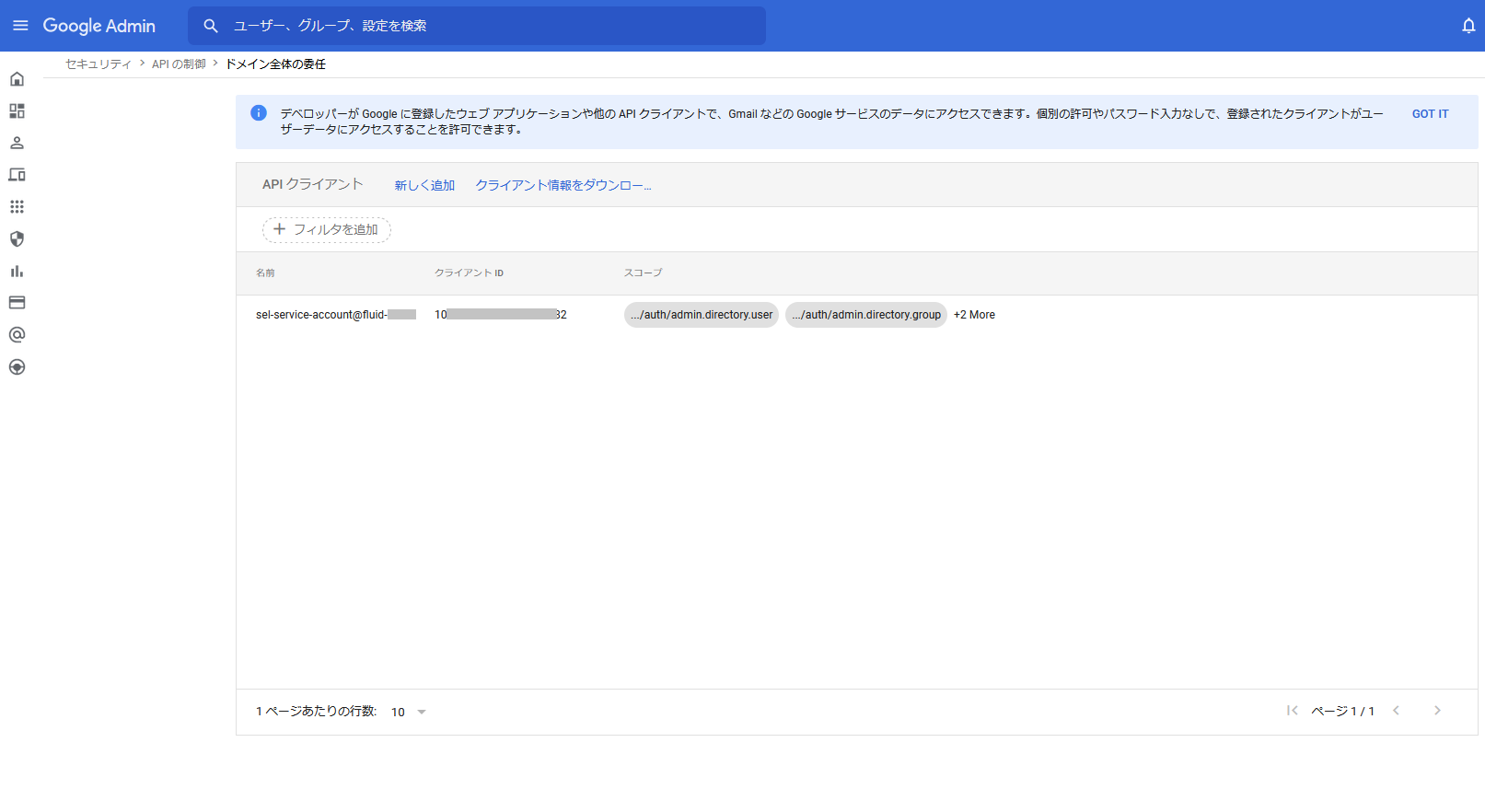Open Devices sidebar icon

pyautogui.click(x=17, y=175)
